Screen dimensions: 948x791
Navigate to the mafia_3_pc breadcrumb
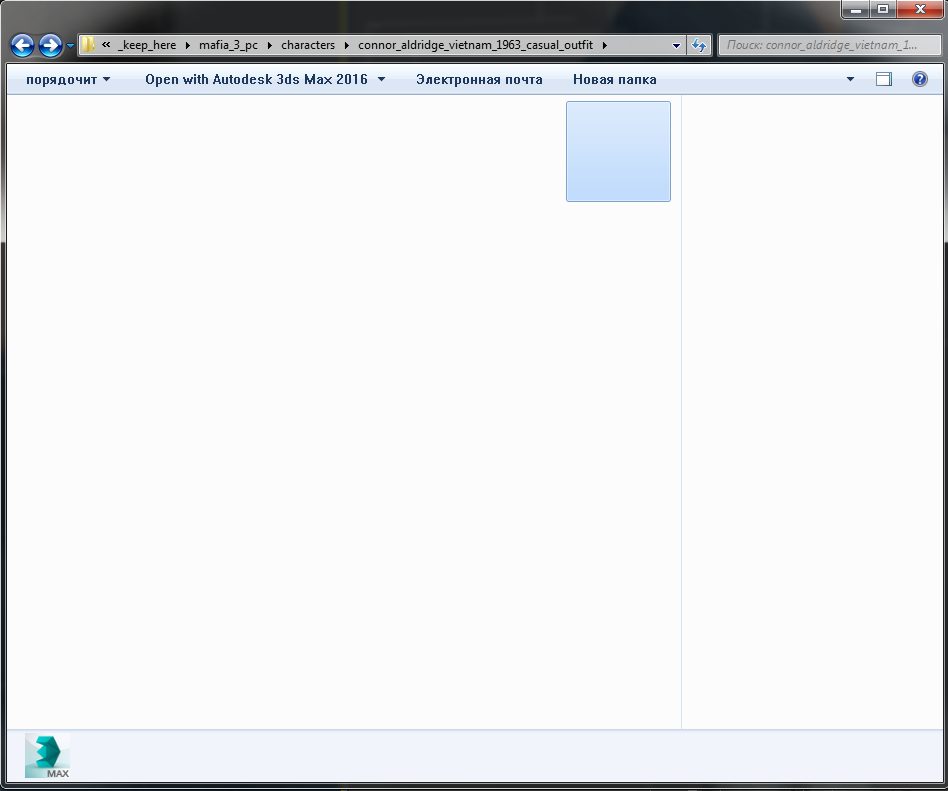click(229, 45)
